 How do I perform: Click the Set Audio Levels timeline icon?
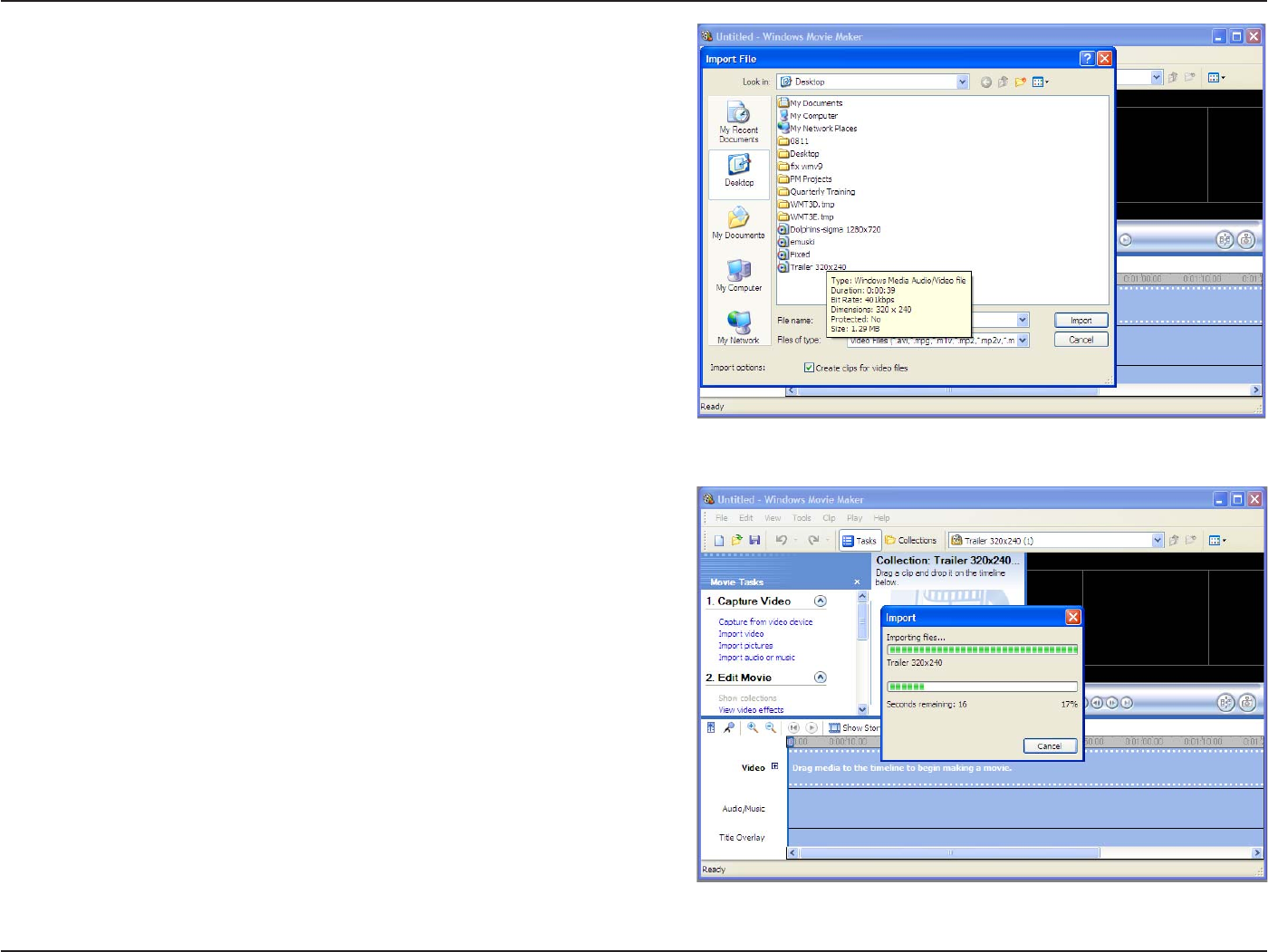(x=711, y=728)
